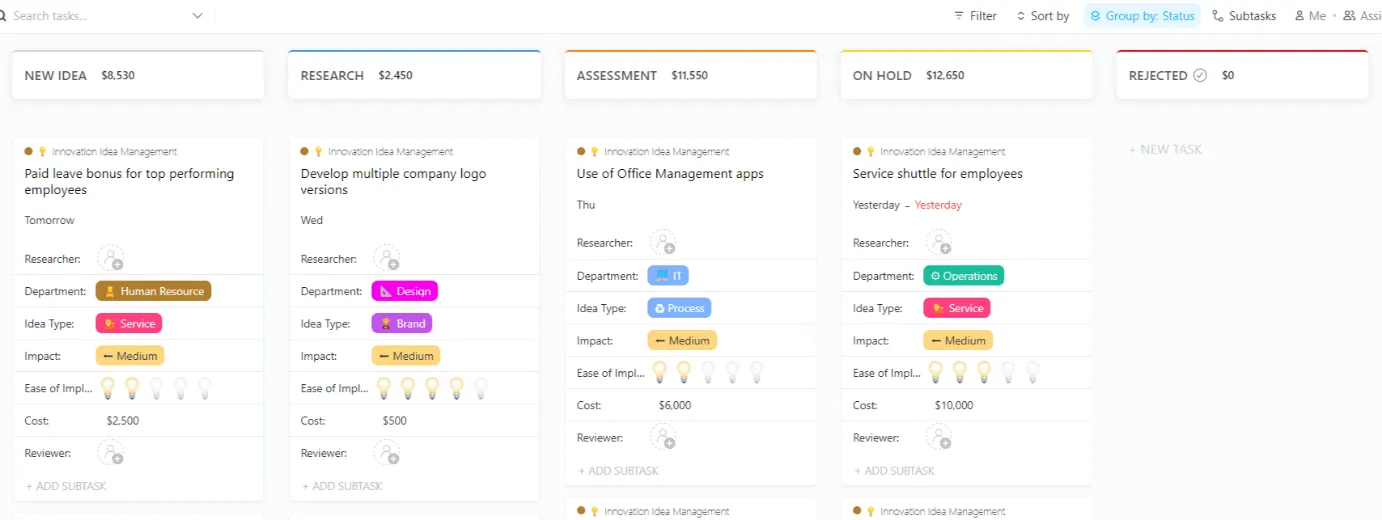Edit the Wed due date

(x=312, y=220)
